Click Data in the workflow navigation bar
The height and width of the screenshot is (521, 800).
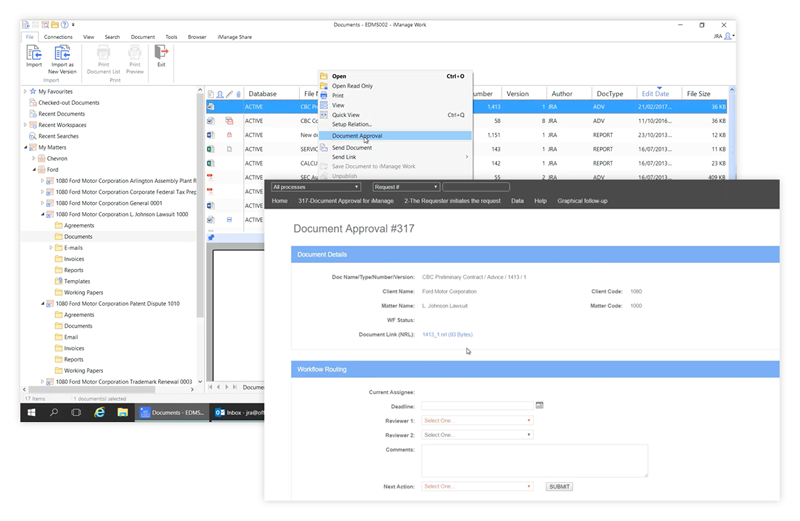(x=517, y=201)
